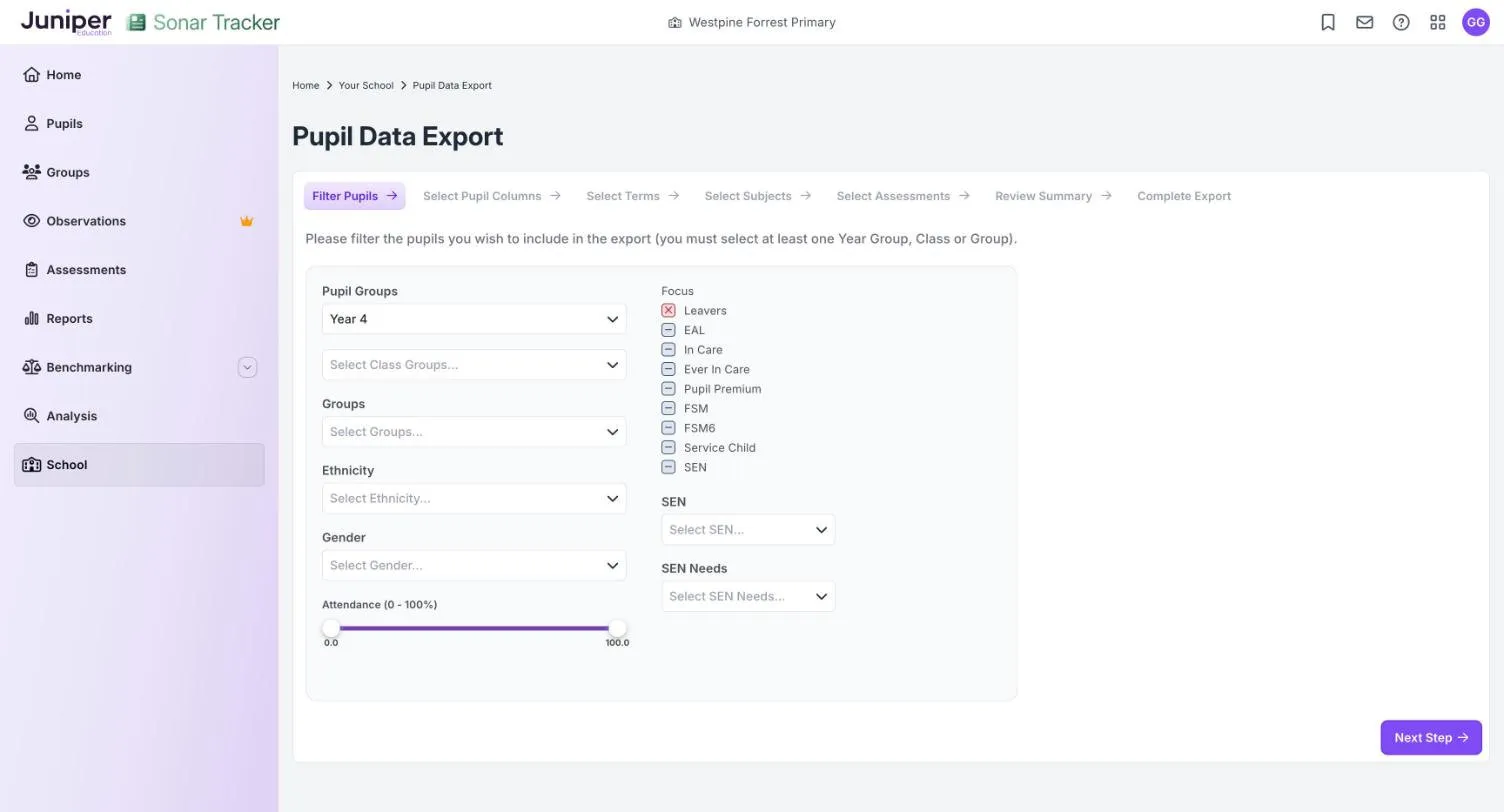Select the Filter Pupils step tab
The width and height of the screenshot is (1504, 812).
[354, 196]
